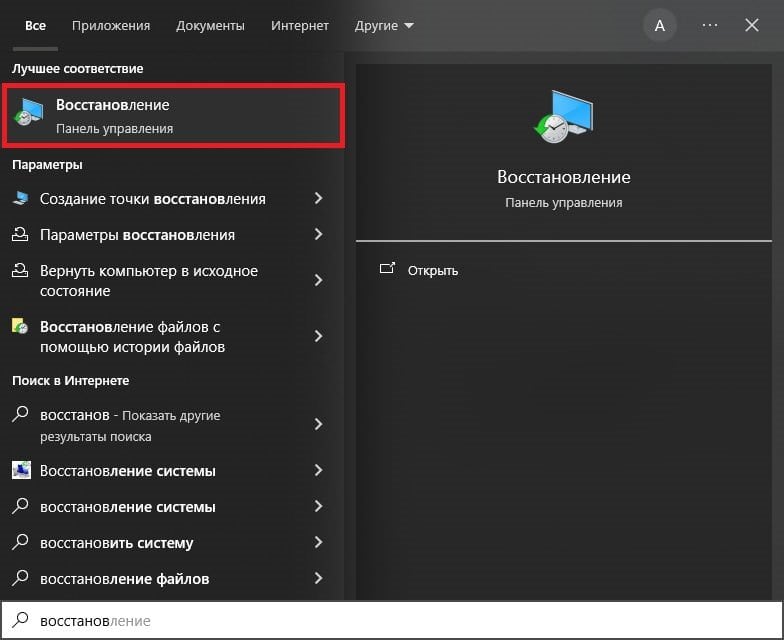Switch to the Интернет tab
The height and width of the screenshot is (640, 784).
300,26
